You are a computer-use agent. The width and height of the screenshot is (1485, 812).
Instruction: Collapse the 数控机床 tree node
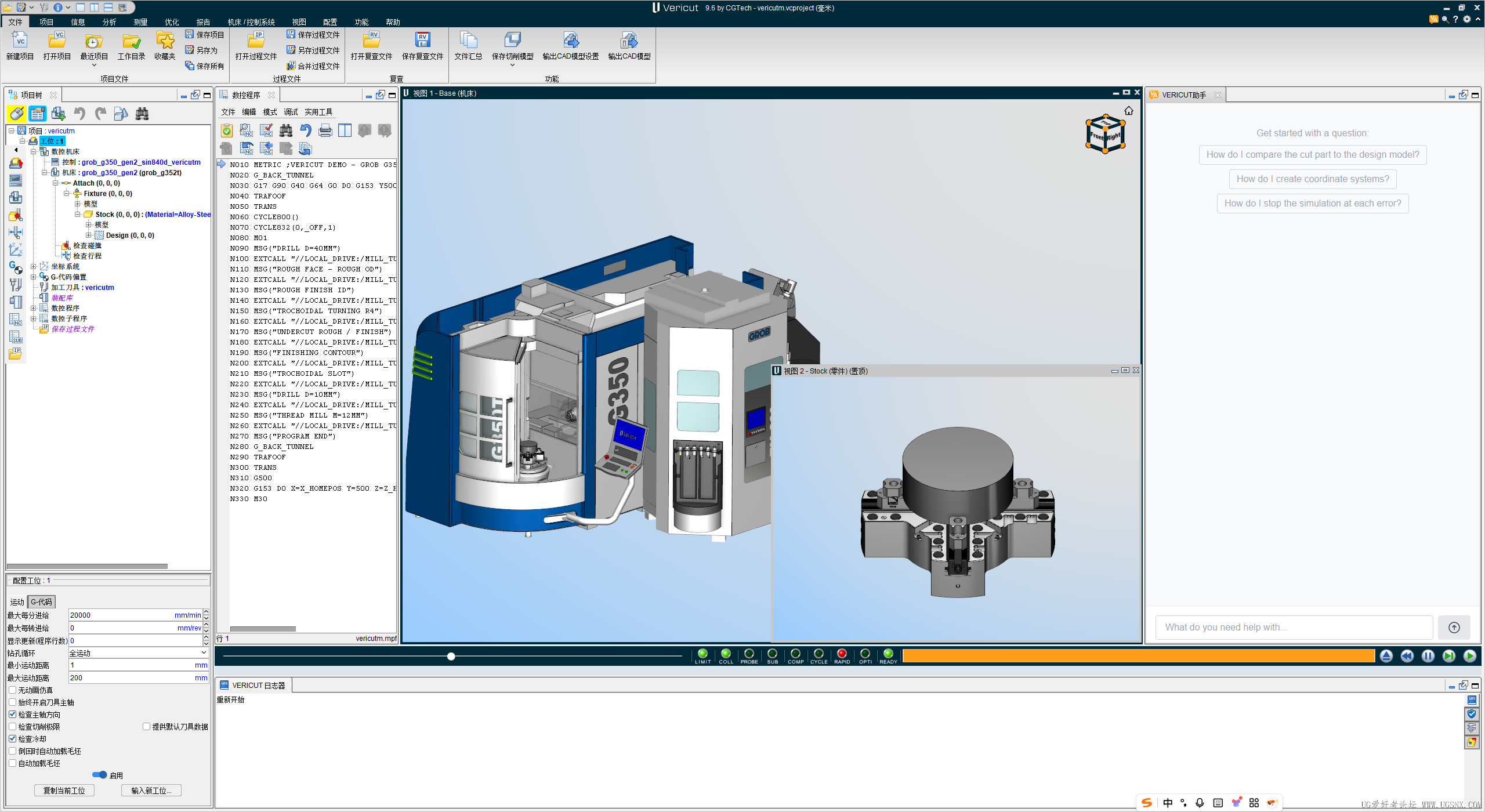tap(34, 152)
